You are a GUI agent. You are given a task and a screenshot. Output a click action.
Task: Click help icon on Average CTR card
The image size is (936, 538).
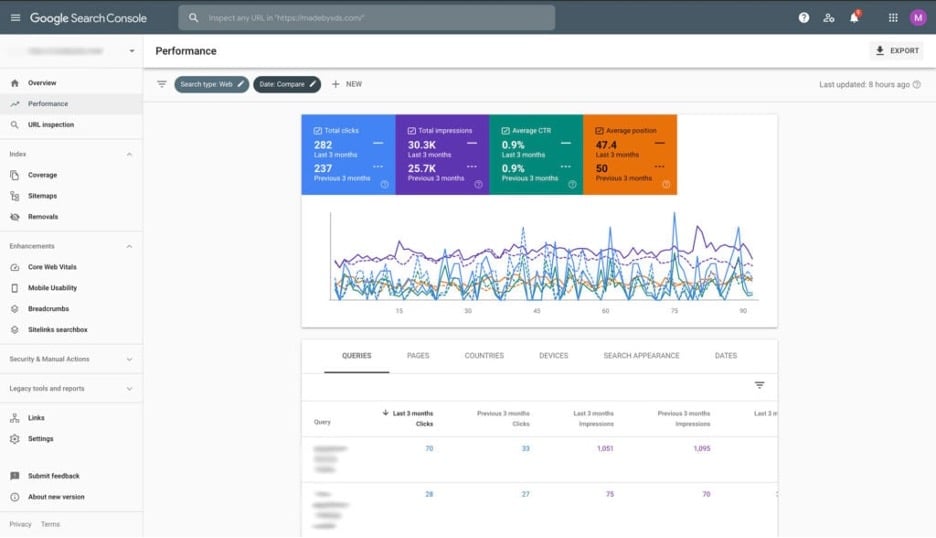point(572,185)
